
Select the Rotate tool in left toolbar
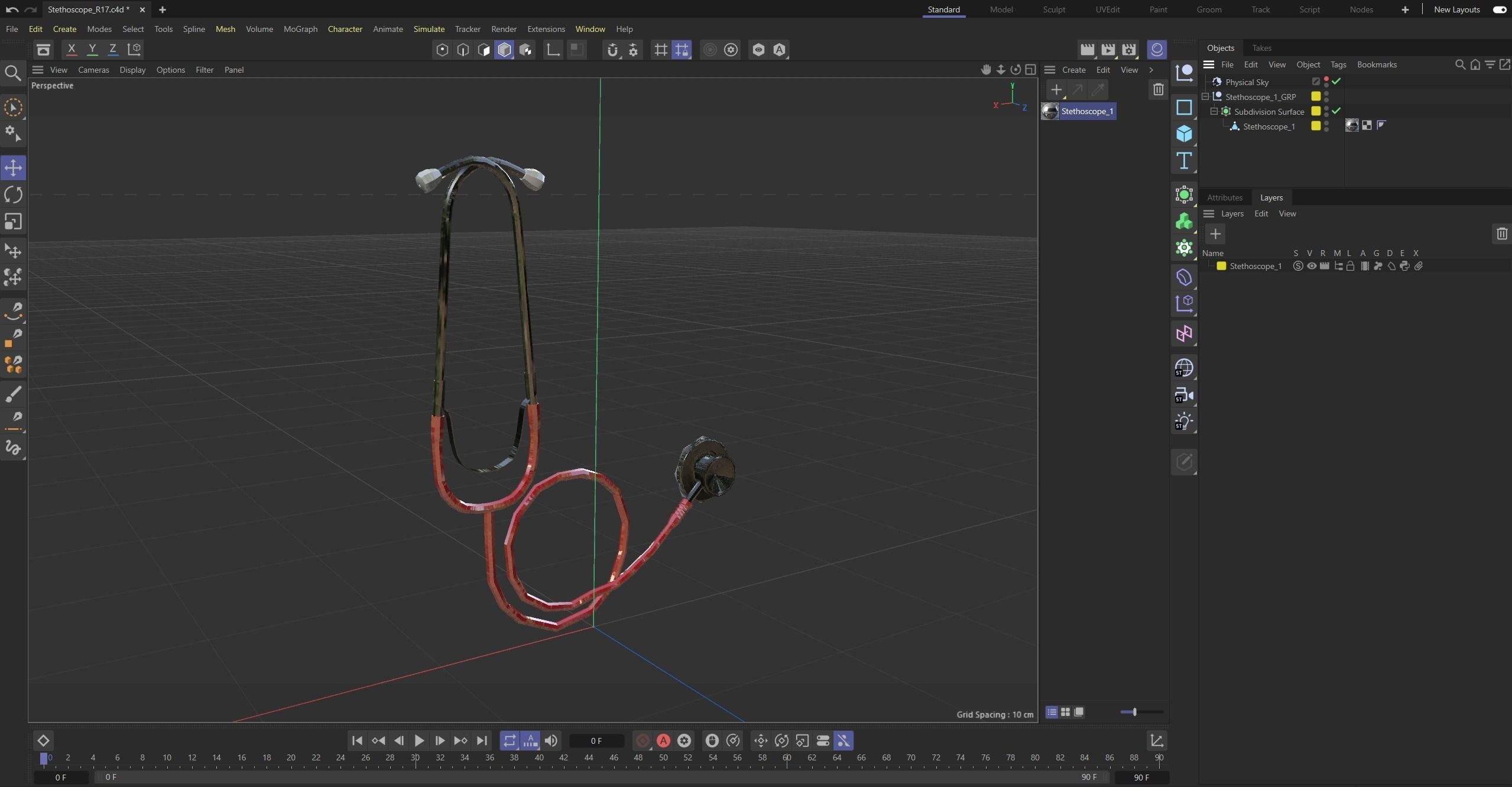pos(13,195)
